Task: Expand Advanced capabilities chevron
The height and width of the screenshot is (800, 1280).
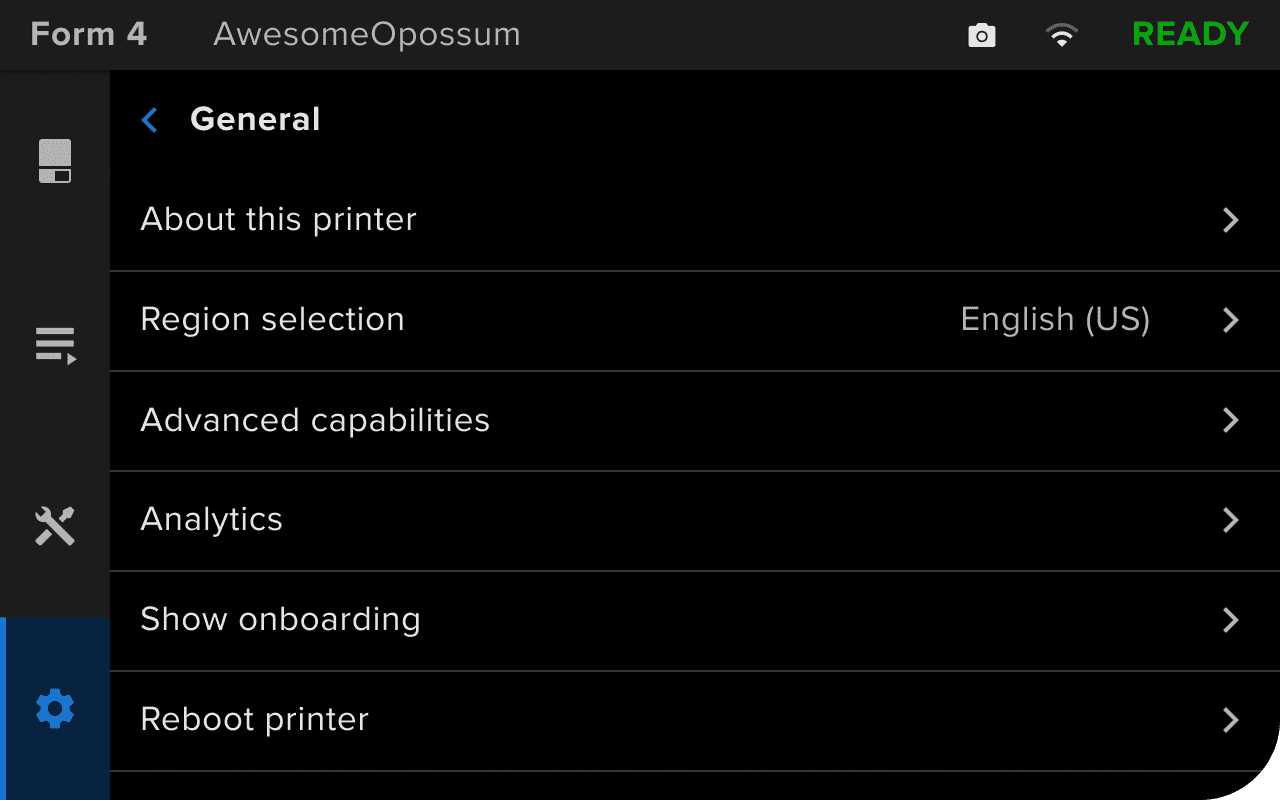Action: 1231,420
